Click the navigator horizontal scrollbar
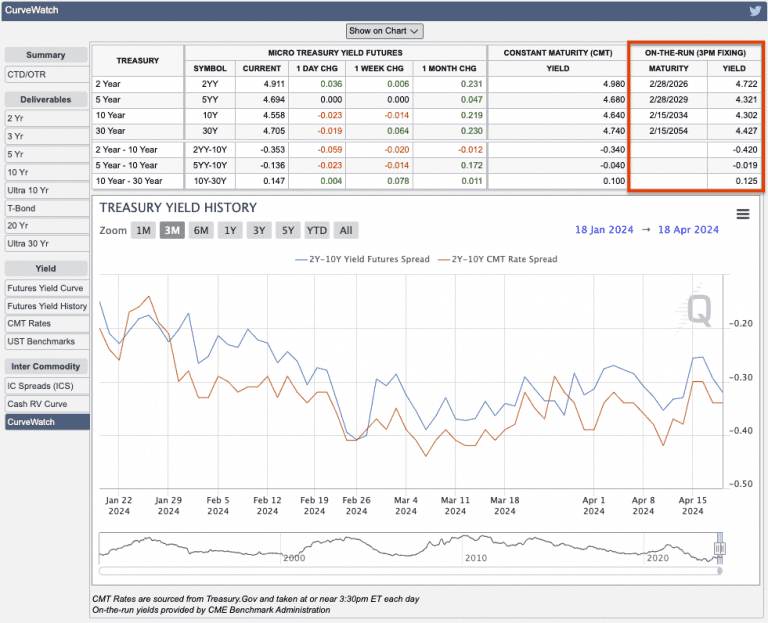 tap(410, 571)
